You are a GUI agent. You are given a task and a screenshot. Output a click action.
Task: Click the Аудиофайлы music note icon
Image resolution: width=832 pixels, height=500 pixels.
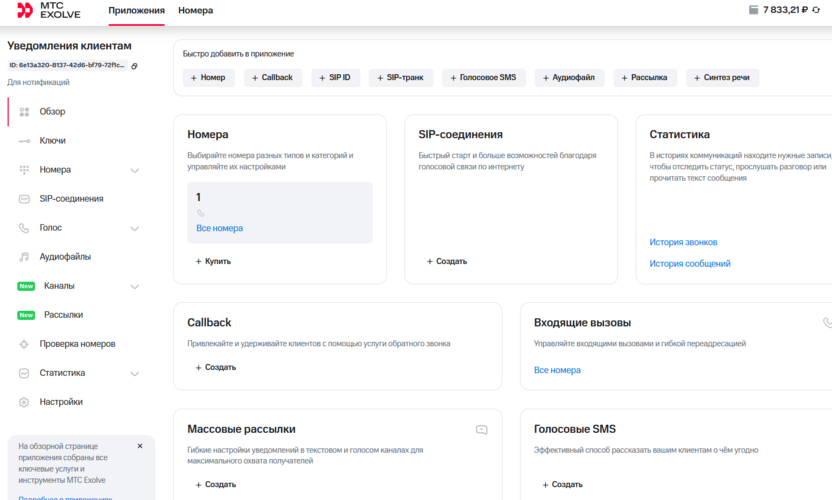24,257
